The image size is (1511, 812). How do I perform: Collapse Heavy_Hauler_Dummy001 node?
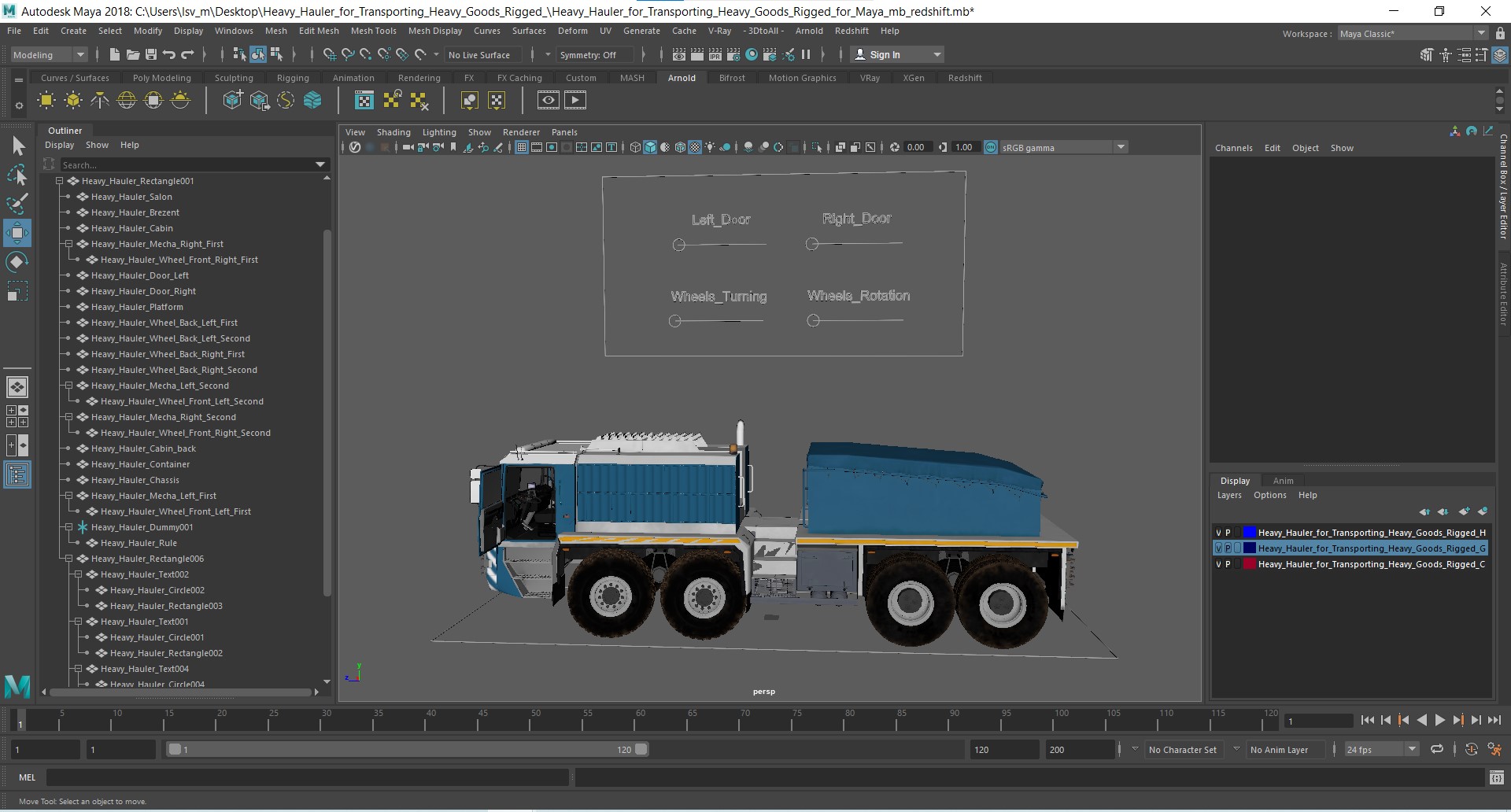click(68, 527)
